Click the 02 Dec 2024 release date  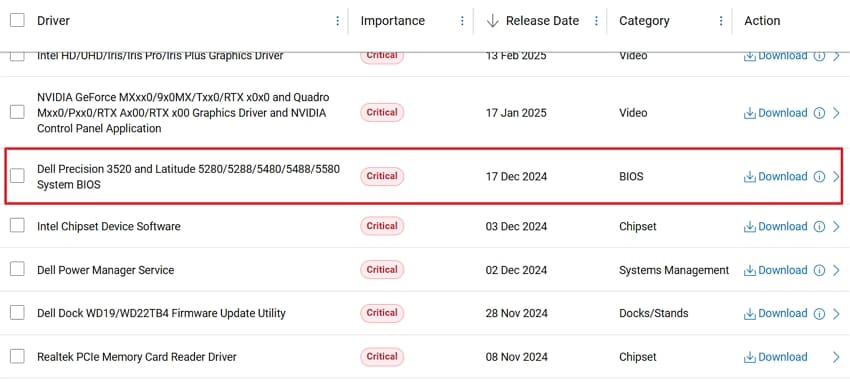click(x=516, y=270)
